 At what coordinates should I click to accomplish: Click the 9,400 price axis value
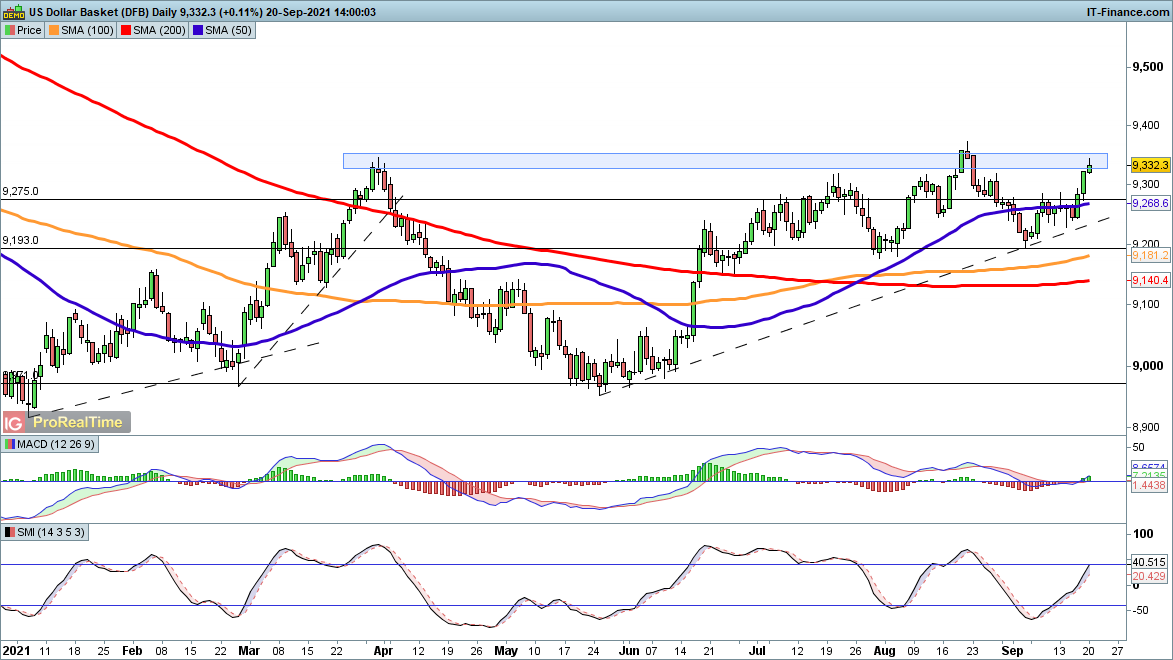coord(1148,126)
